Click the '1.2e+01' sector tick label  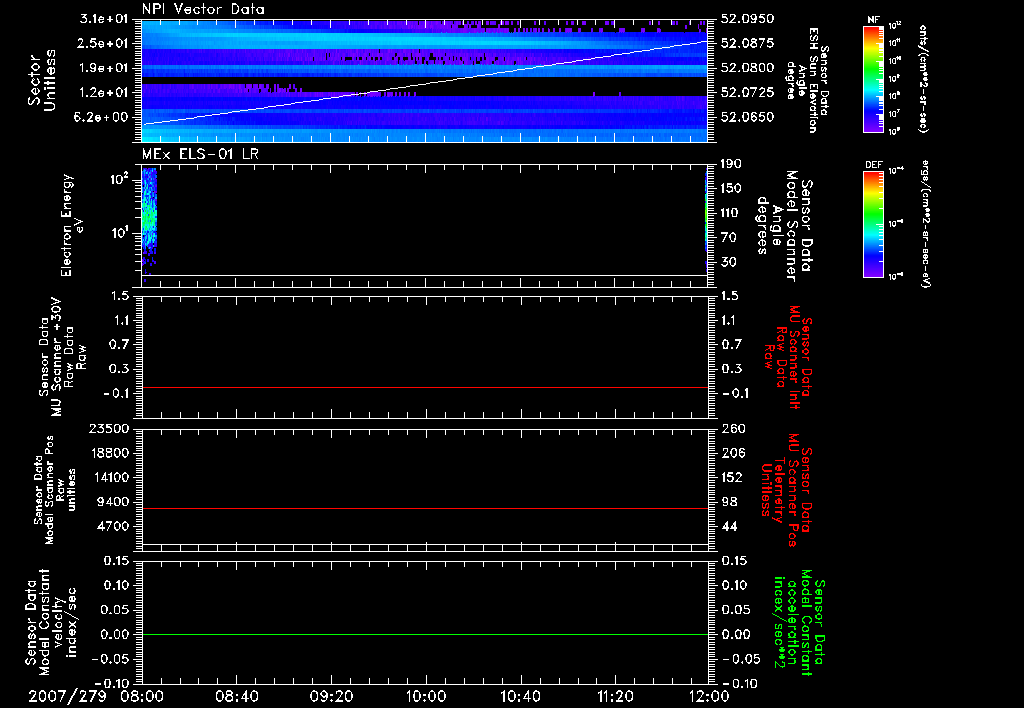click(x=104, y=92)
